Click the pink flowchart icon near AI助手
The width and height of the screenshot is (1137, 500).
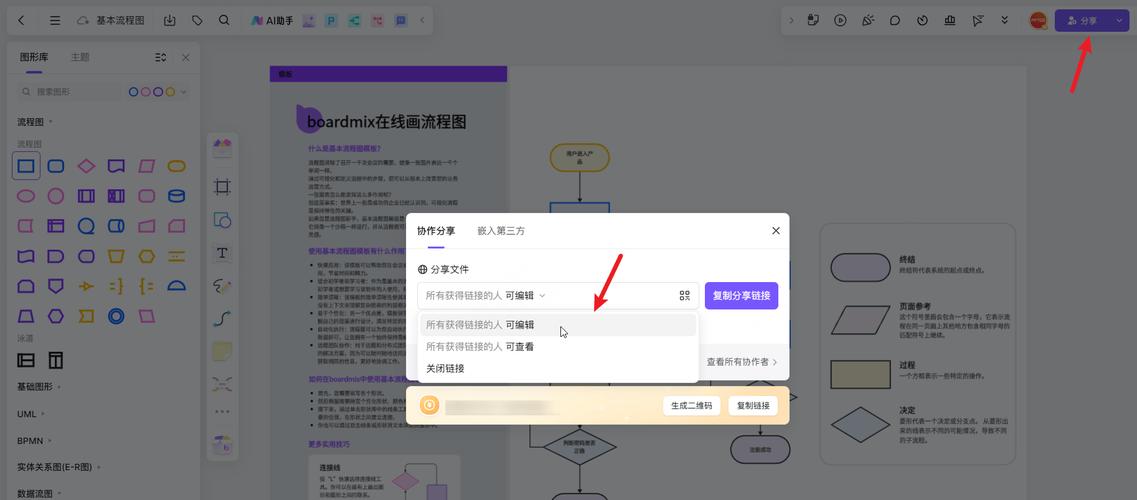pyautogui.click(x=377, y=21)
